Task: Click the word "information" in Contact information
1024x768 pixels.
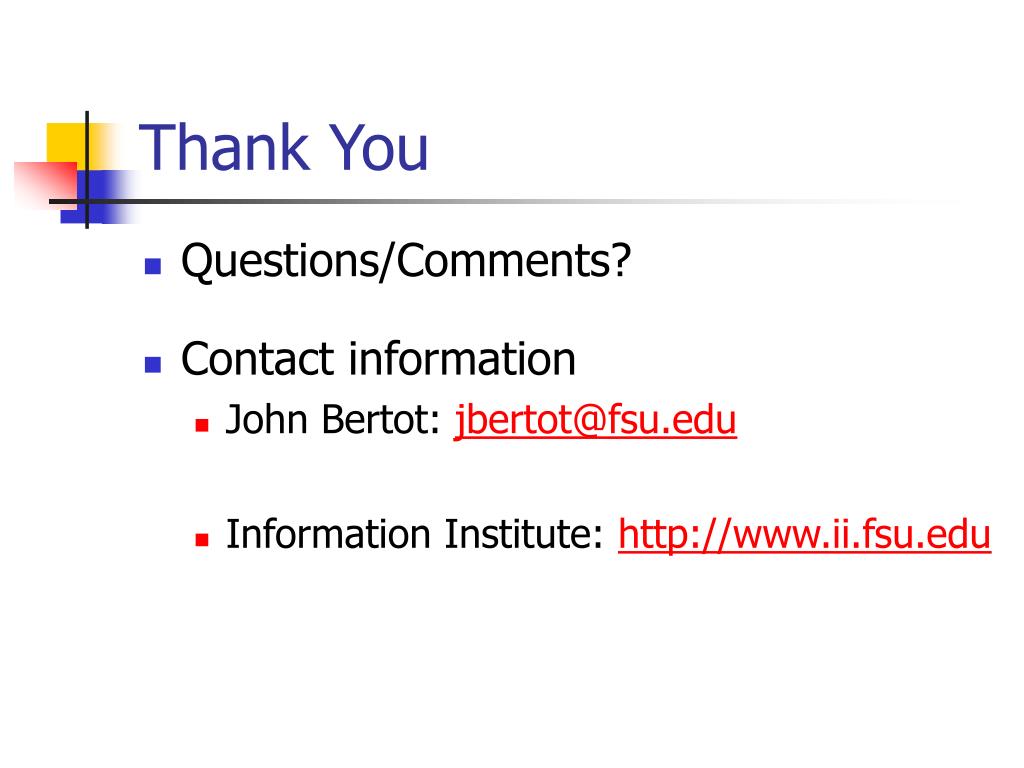Action: (x=462, y=359)
